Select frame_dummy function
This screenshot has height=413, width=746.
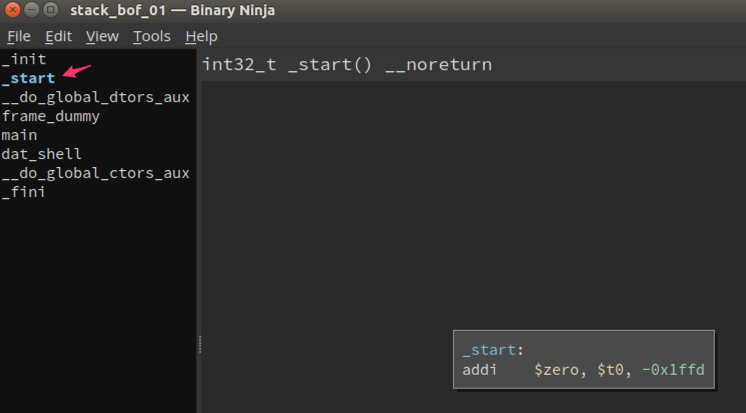50,116
